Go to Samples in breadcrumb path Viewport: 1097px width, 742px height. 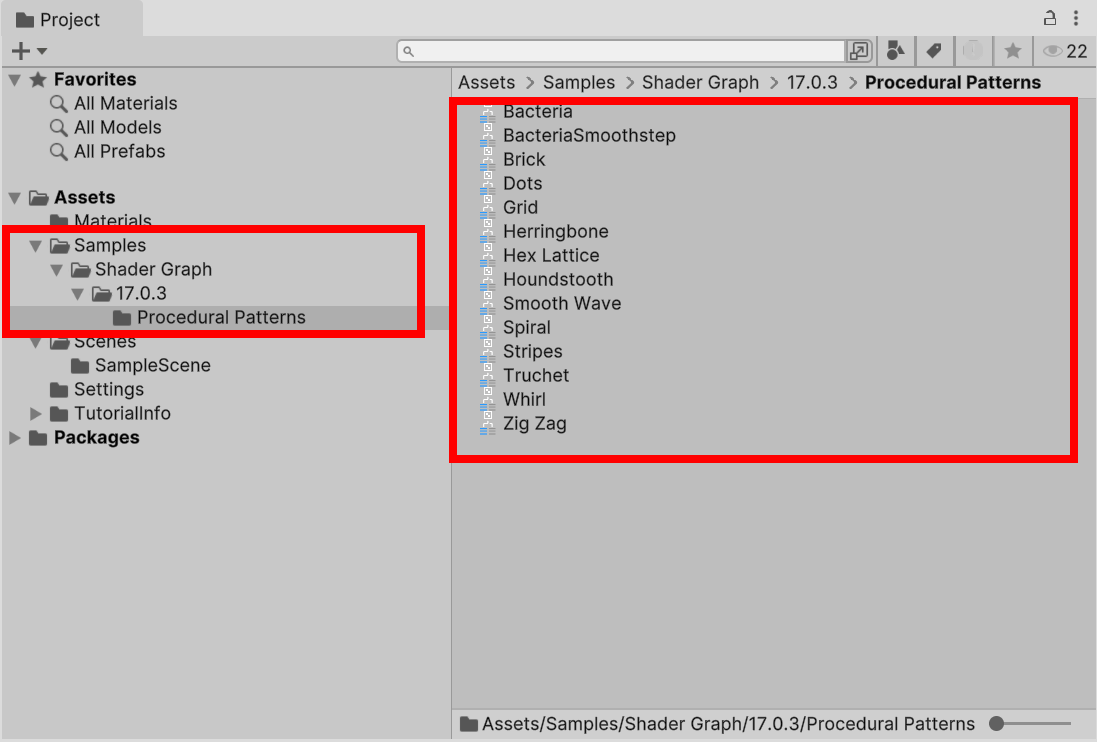coord(579,83)
